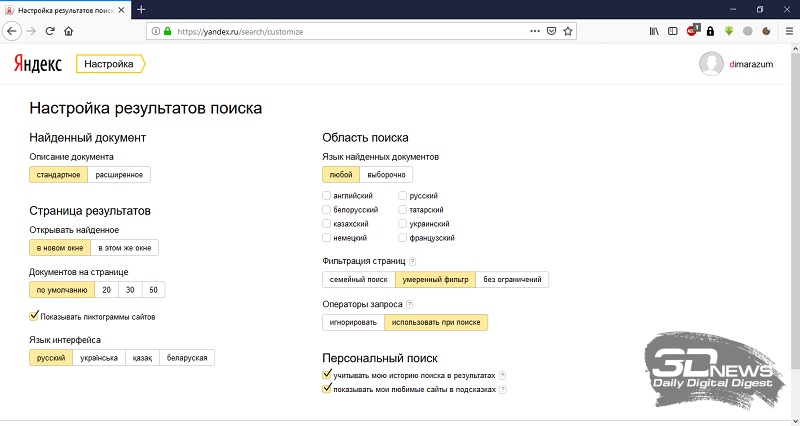
Task: Select любой document language
Action: [x=341, y=174]
